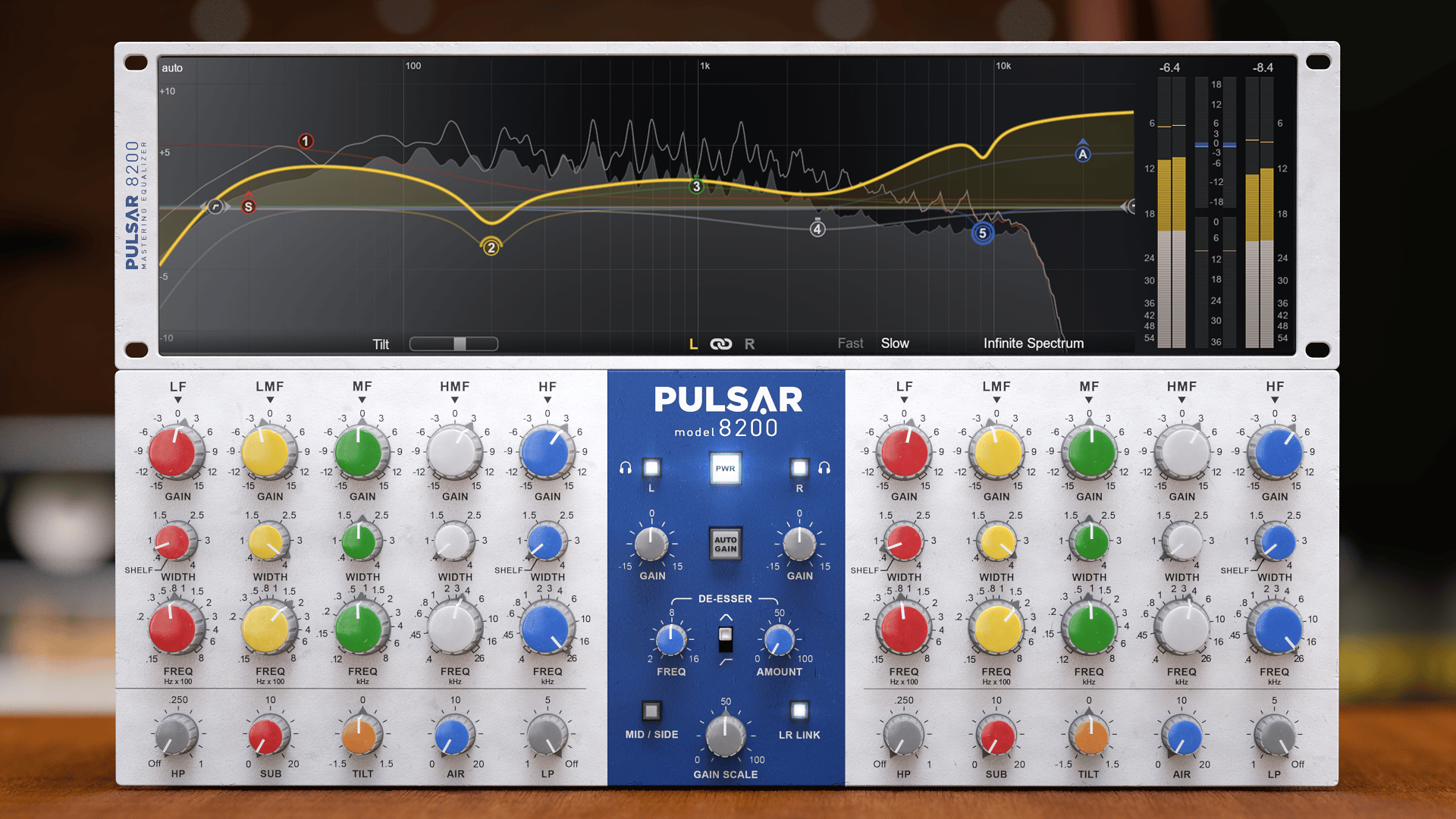Image resolution: width=1456 pixels, height=819 pixels.
Task: Click the left output GAIN knob
Action: click(x=651, y=544)
